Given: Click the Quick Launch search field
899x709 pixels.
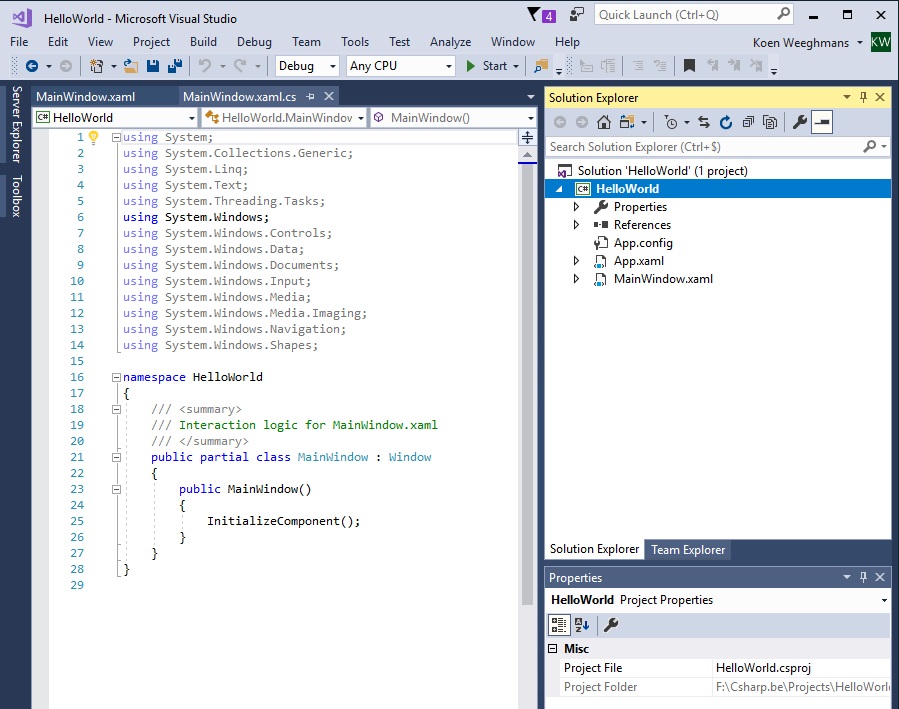Looking at the screenshot, I should pos(694,15).
